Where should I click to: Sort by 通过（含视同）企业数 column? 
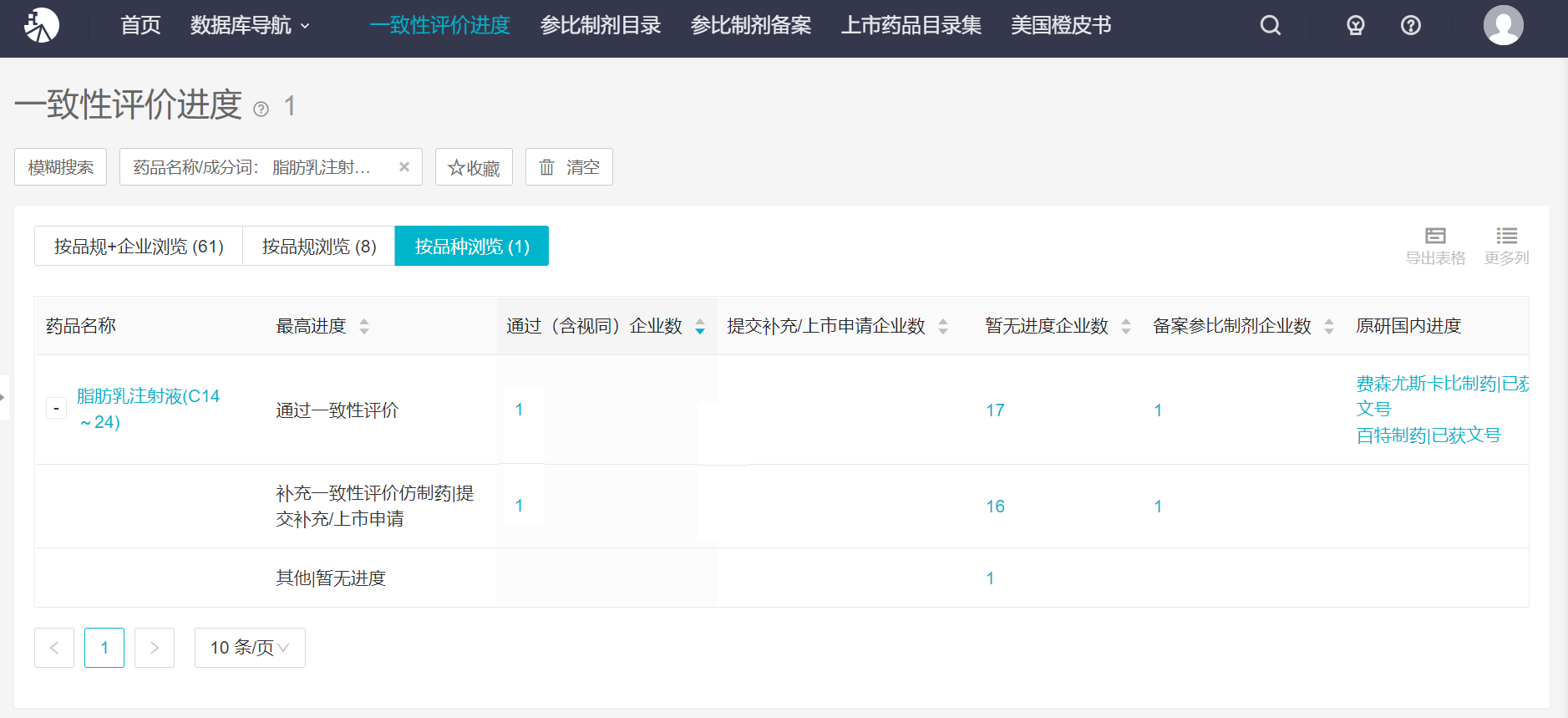tap(700, 326)
